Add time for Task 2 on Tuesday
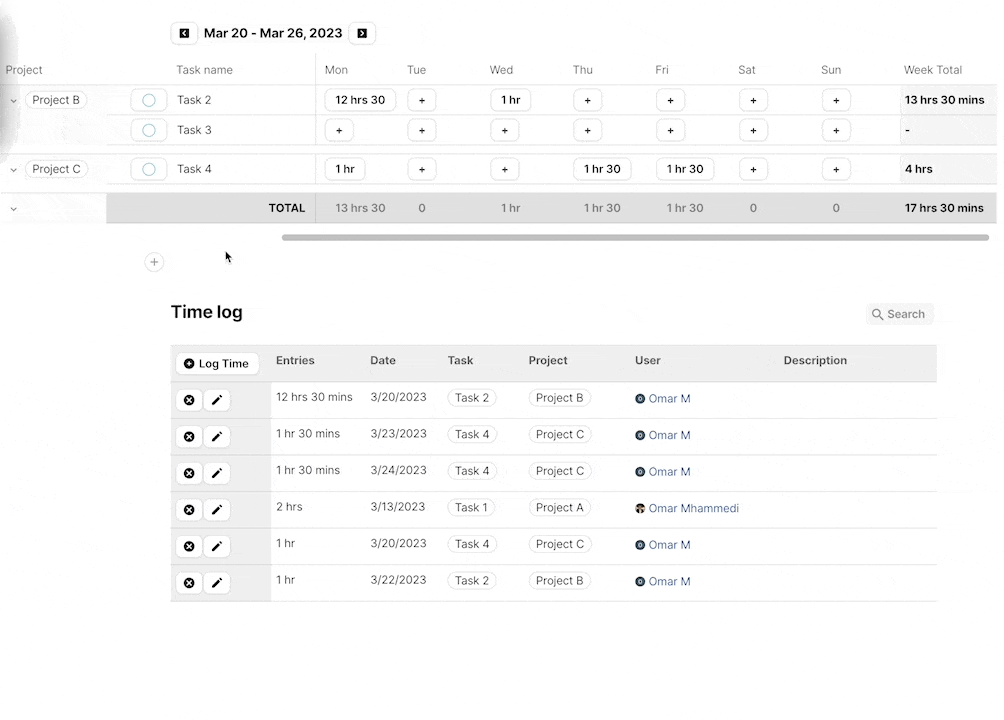The height and width of the screenshot is (720, 1004). pos(422,101)
